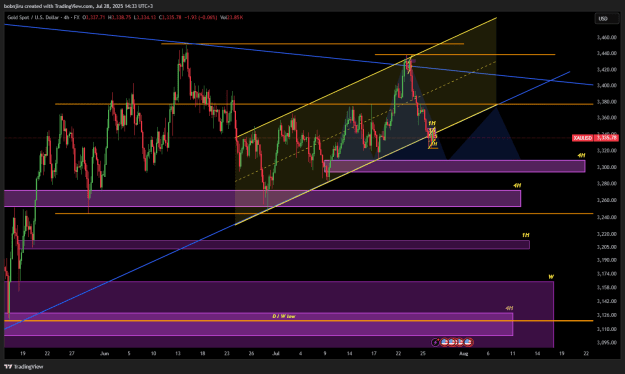
Task: Click the 10 date on time axis
Action: [x=153, y=353]
